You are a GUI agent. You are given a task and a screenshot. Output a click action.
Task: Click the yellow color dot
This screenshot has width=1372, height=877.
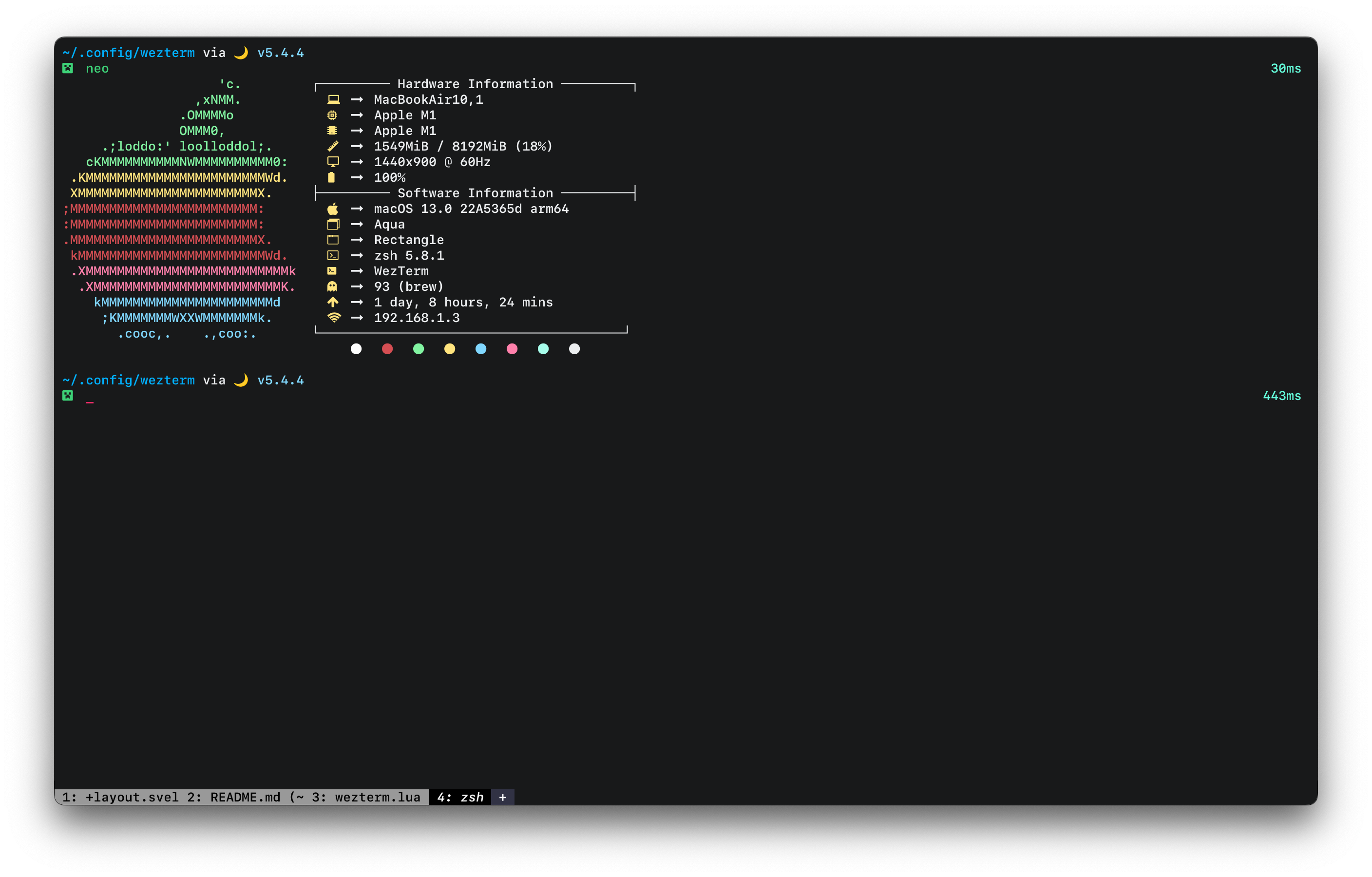pos(450,349)
